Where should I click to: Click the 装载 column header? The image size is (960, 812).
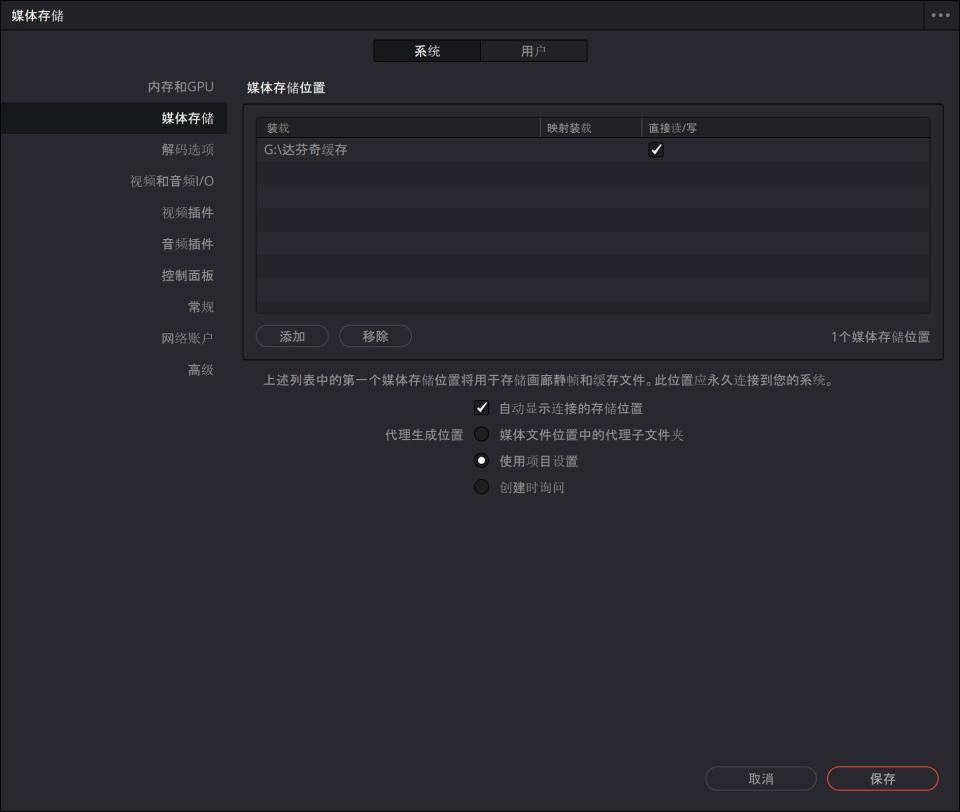[x=398, y=128]
